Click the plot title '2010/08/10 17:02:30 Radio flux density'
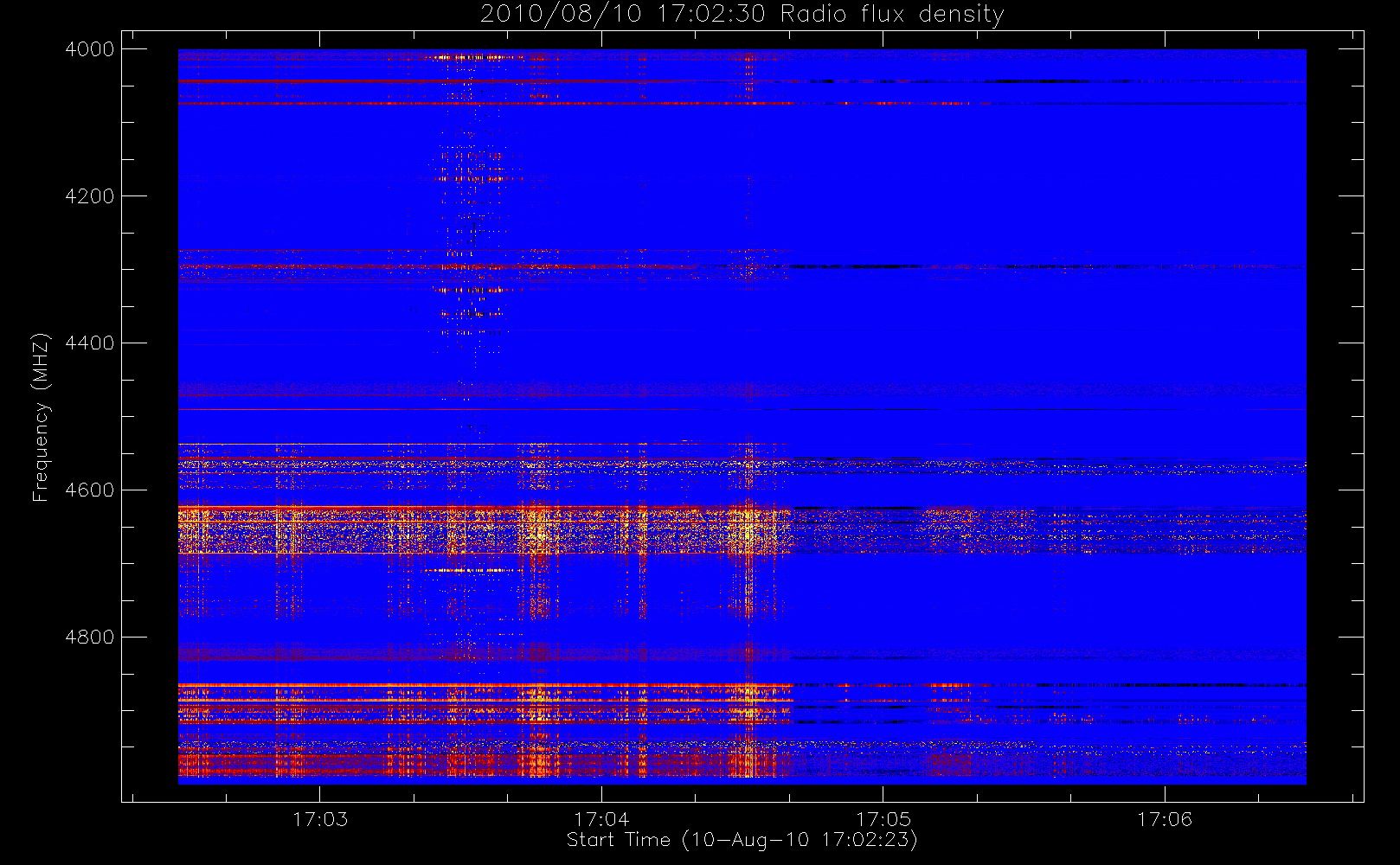The height and width of the screenshot is (865, 1400). [742, 15]
